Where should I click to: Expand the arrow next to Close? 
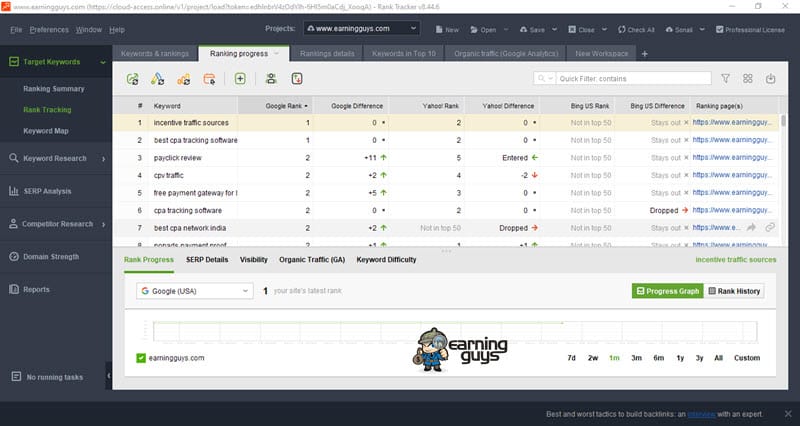(604, 30)
